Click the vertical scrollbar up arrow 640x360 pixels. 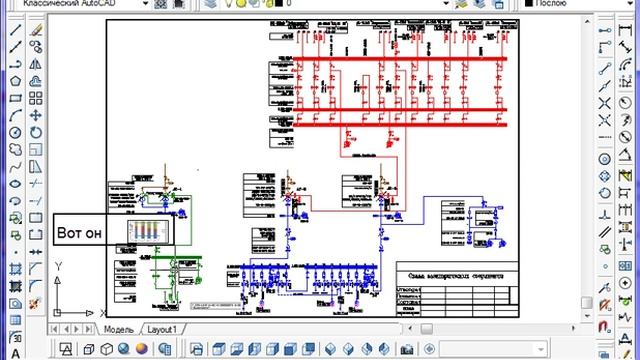click(587, 21)
